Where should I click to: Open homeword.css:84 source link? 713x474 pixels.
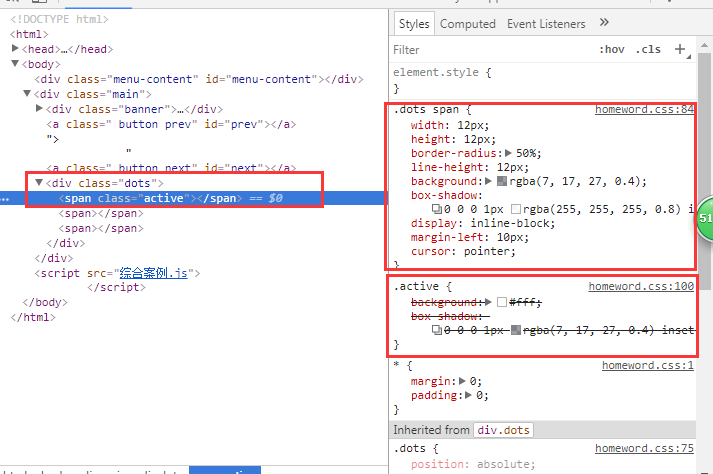coord(644,109)
